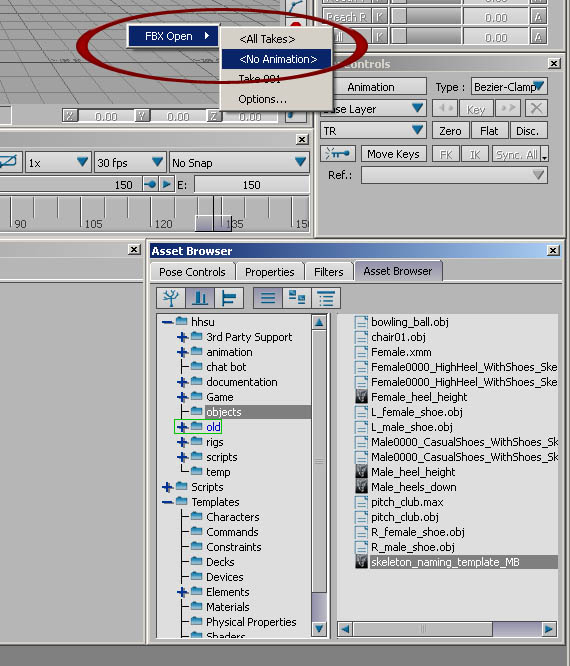Select the vertical split layout icon
570x666 pixels.
[200, 298]
